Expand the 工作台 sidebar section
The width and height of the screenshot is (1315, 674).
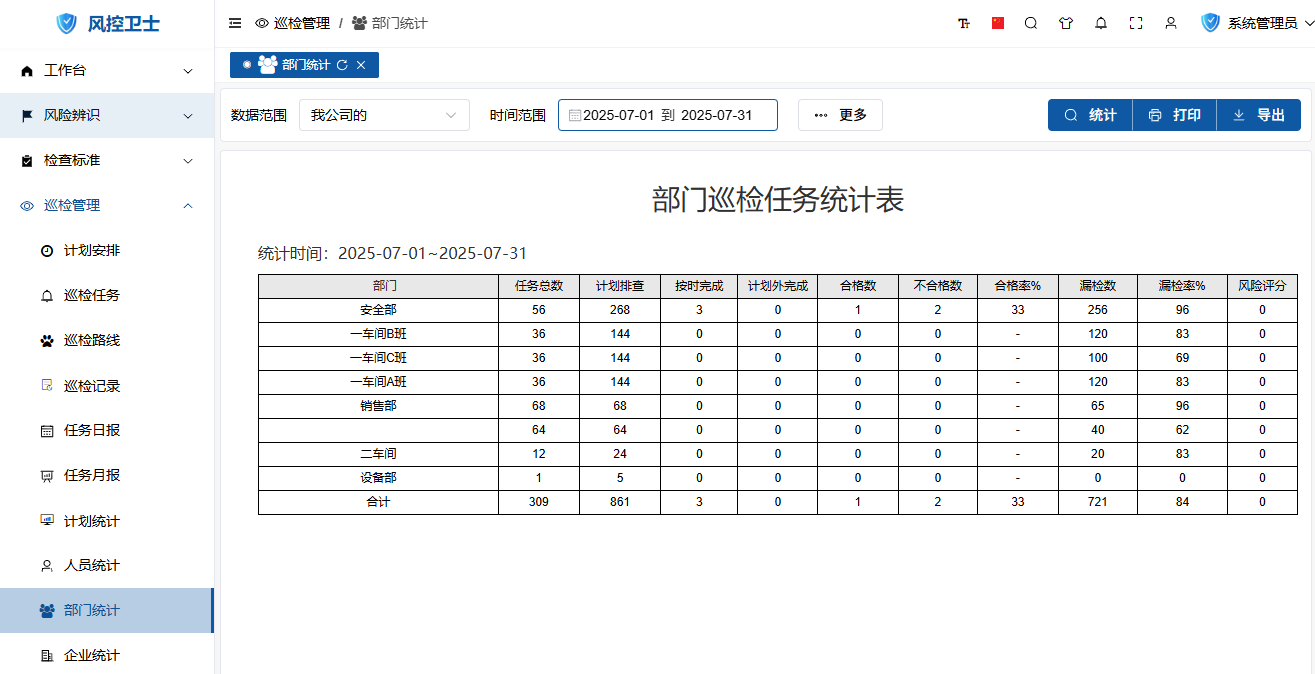(107, 71)
